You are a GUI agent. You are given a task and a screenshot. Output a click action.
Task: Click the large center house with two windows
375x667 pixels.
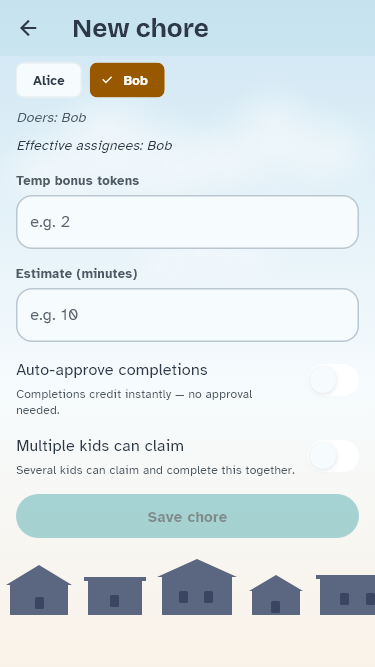pos(197,587)
